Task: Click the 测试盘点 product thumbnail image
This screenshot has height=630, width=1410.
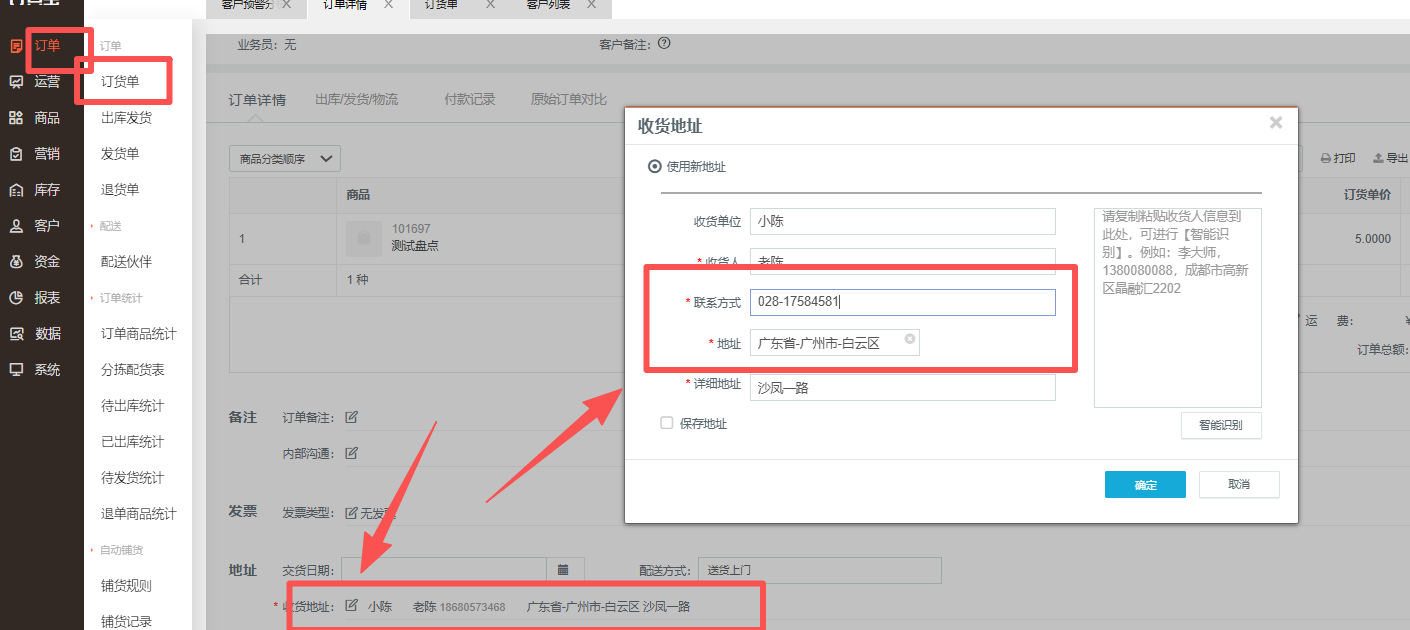Action: click(x=364, y=238)
